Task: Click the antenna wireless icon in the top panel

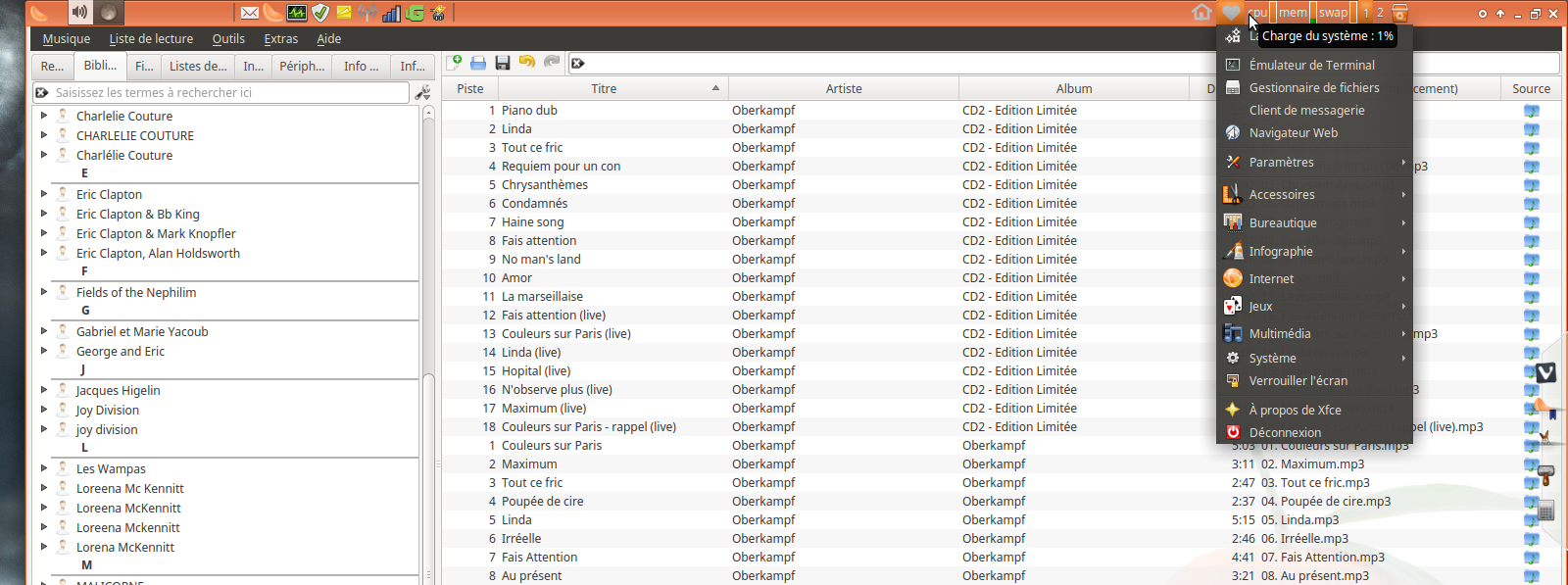Action: pyautogui.click(x=367, y=13)
